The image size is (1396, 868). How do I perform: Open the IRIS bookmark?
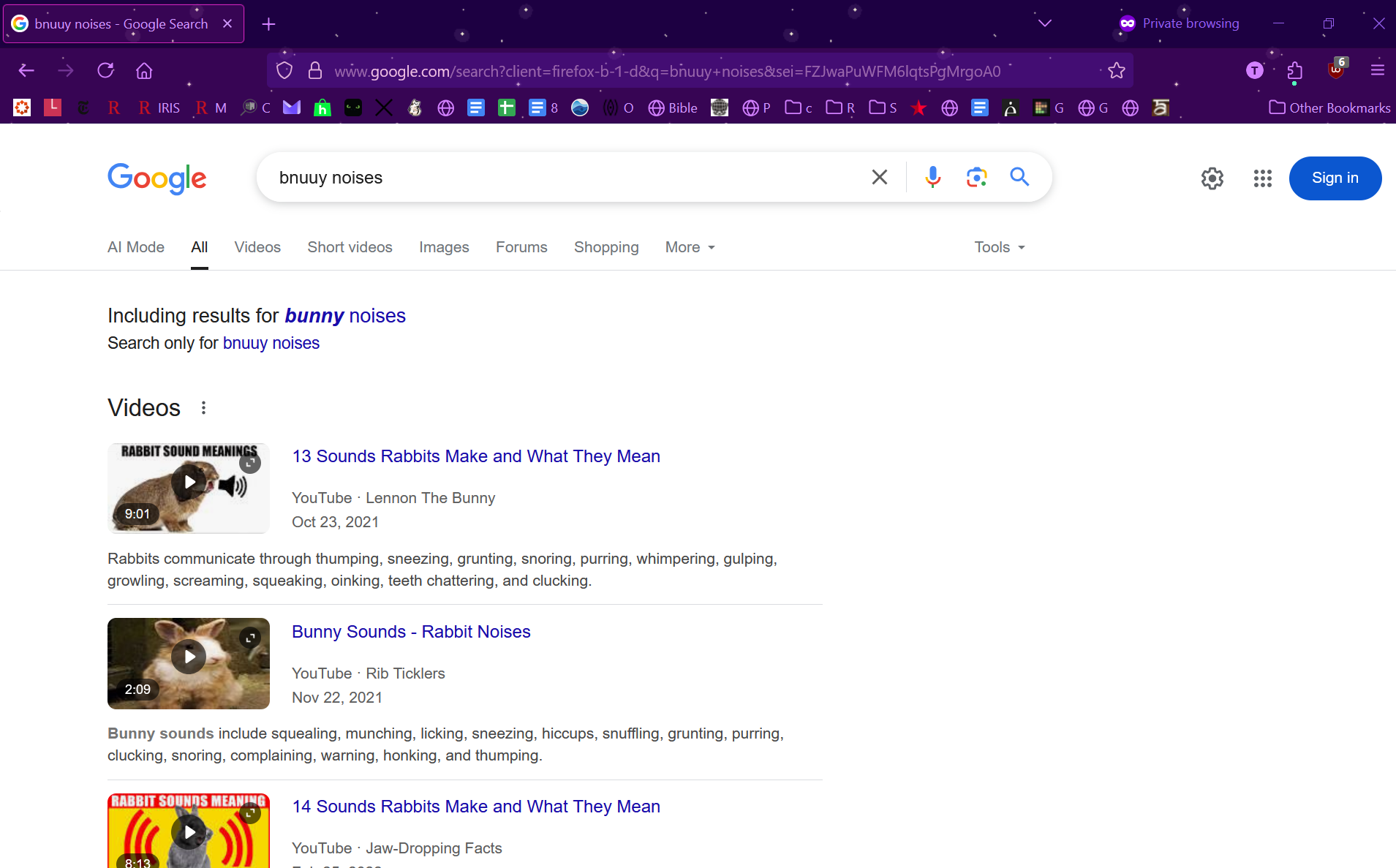click(x=159, y=107)
